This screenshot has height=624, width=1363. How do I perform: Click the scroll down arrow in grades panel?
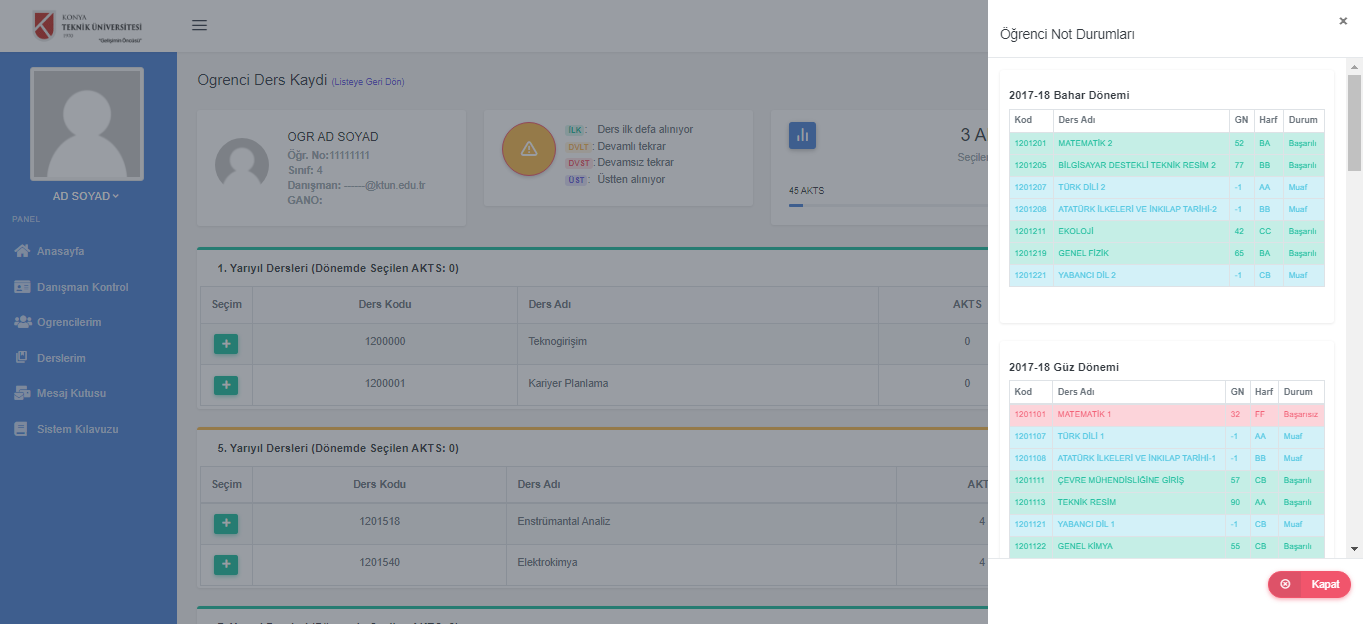click(x=1354, y=549)
